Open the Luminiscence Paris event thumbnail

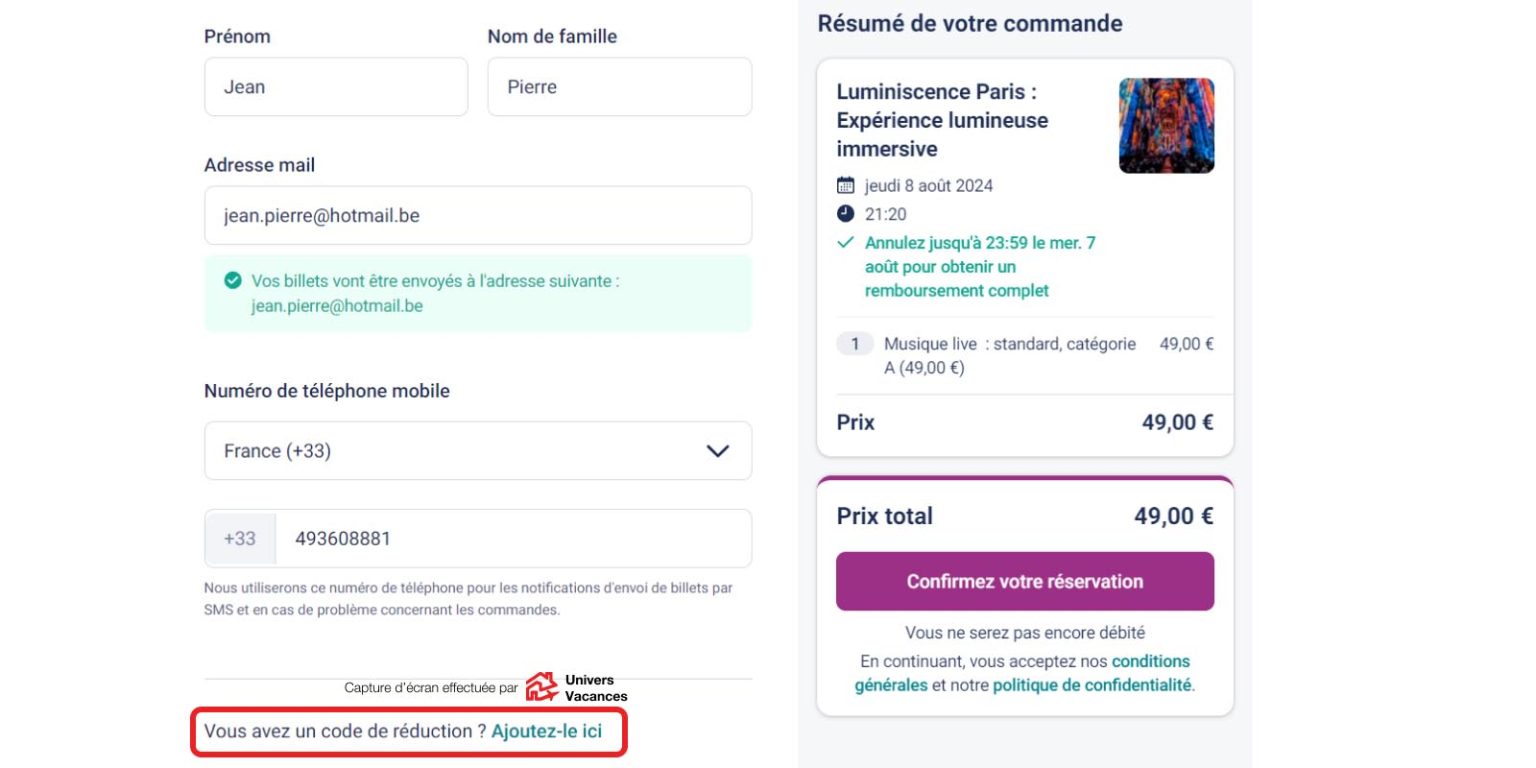[x=1166, y=126]
